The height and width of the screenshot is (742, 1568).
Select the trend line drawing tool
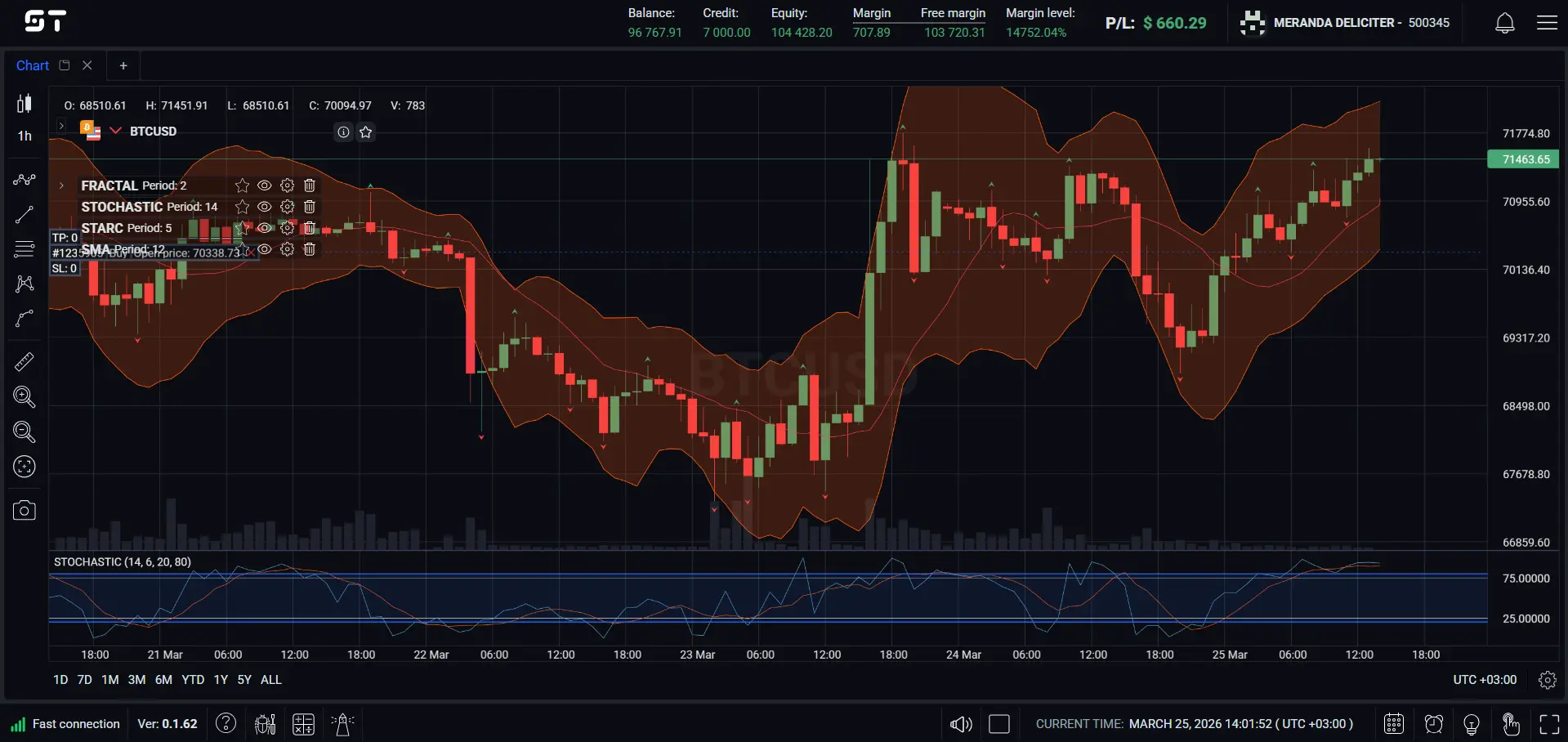25,215
